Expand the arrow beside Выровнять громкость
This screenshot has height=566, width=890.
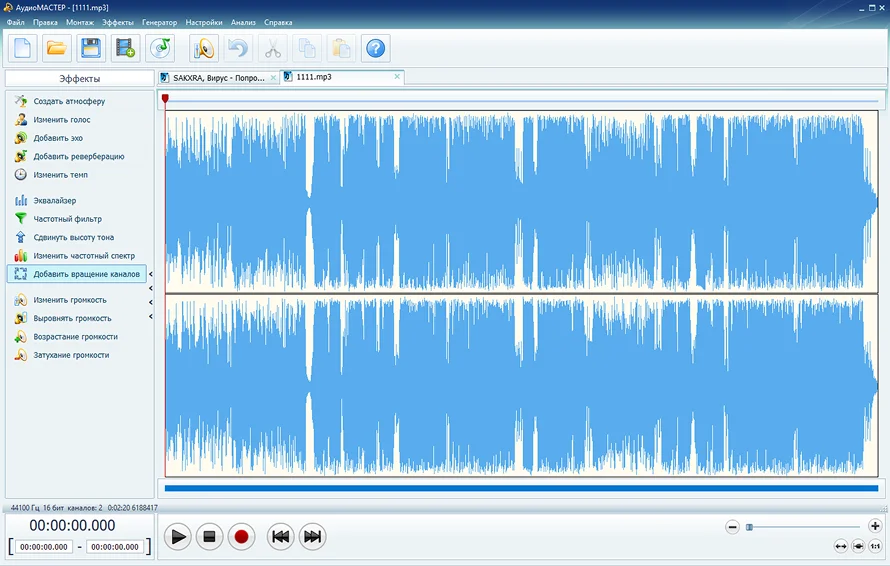pyautogui.click(x=150, y=317)
